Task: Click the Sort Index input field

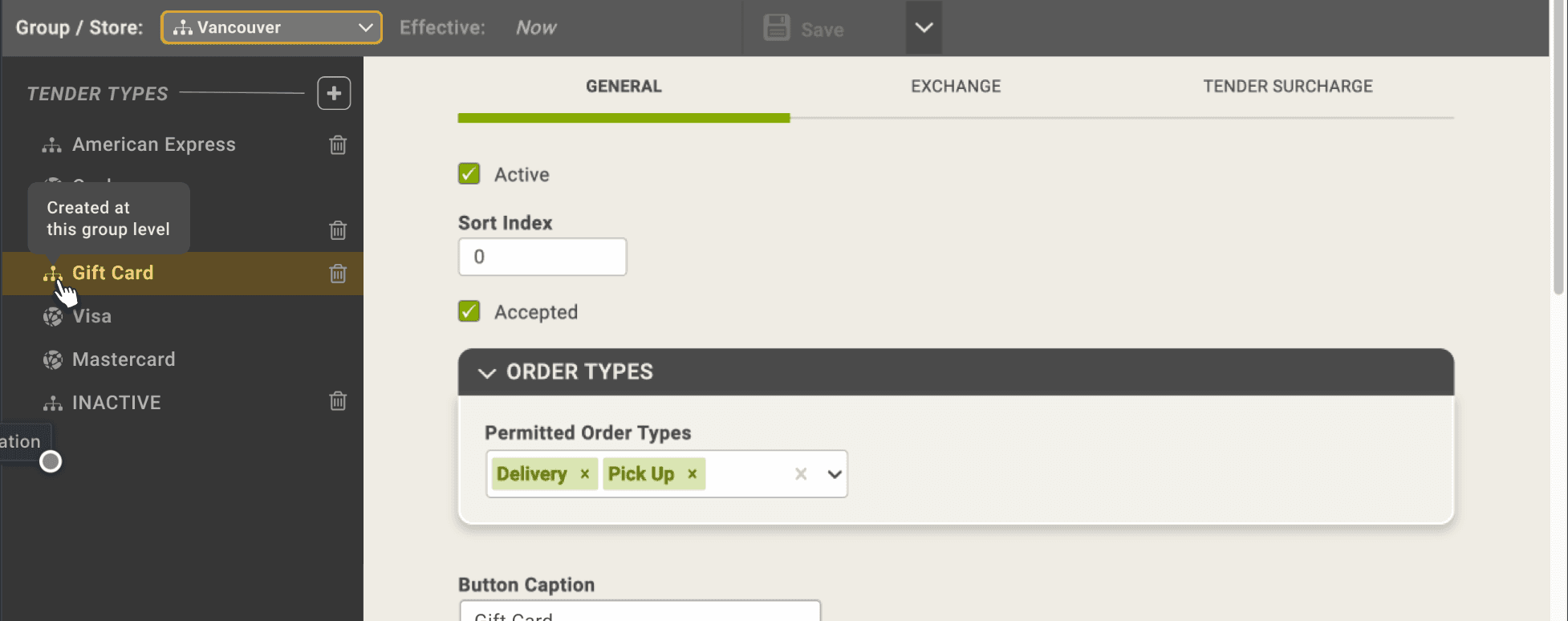Action: 542,257
